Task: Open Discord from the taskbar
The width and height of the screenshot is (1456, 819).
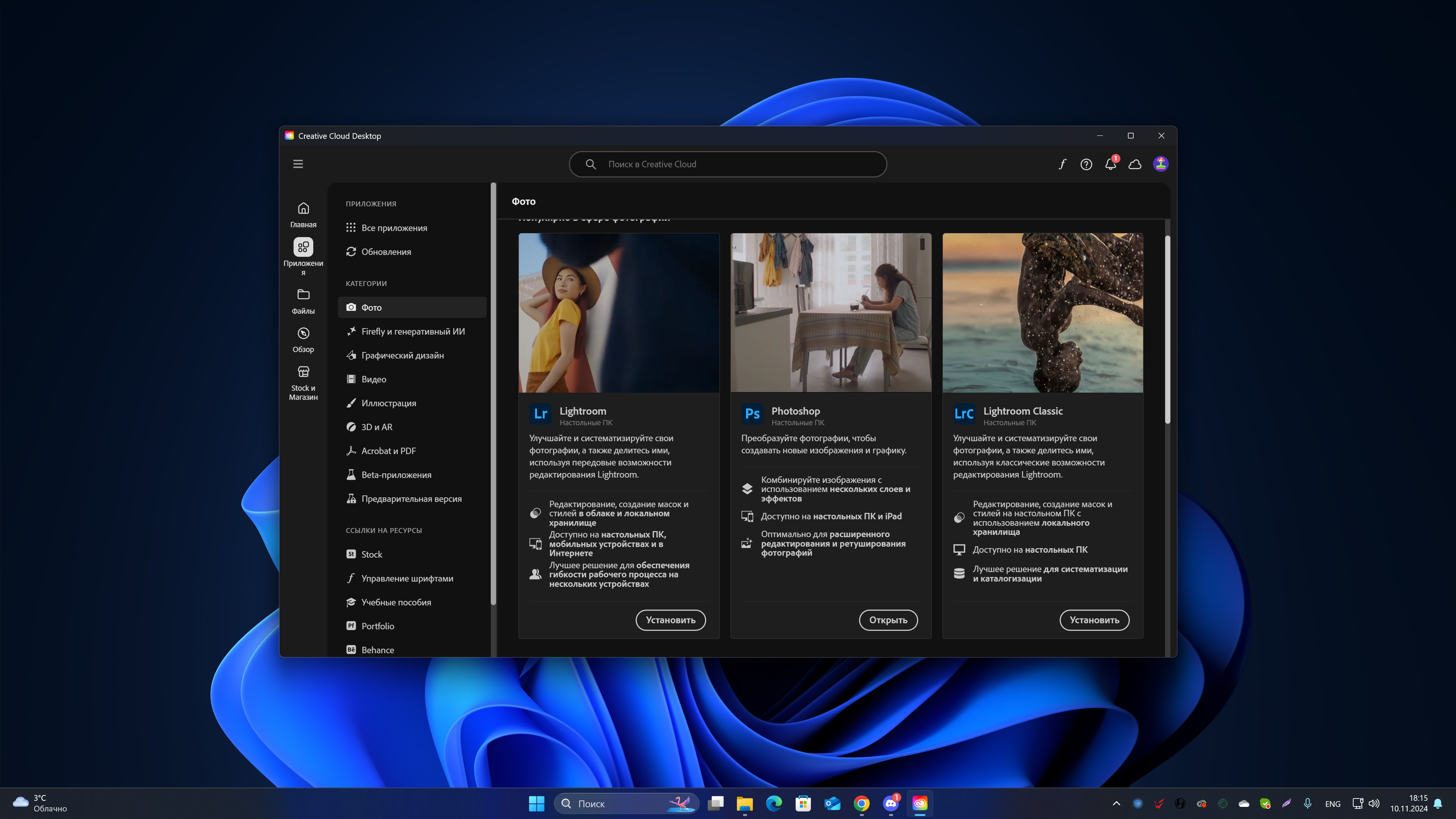Action: point(891,803)
